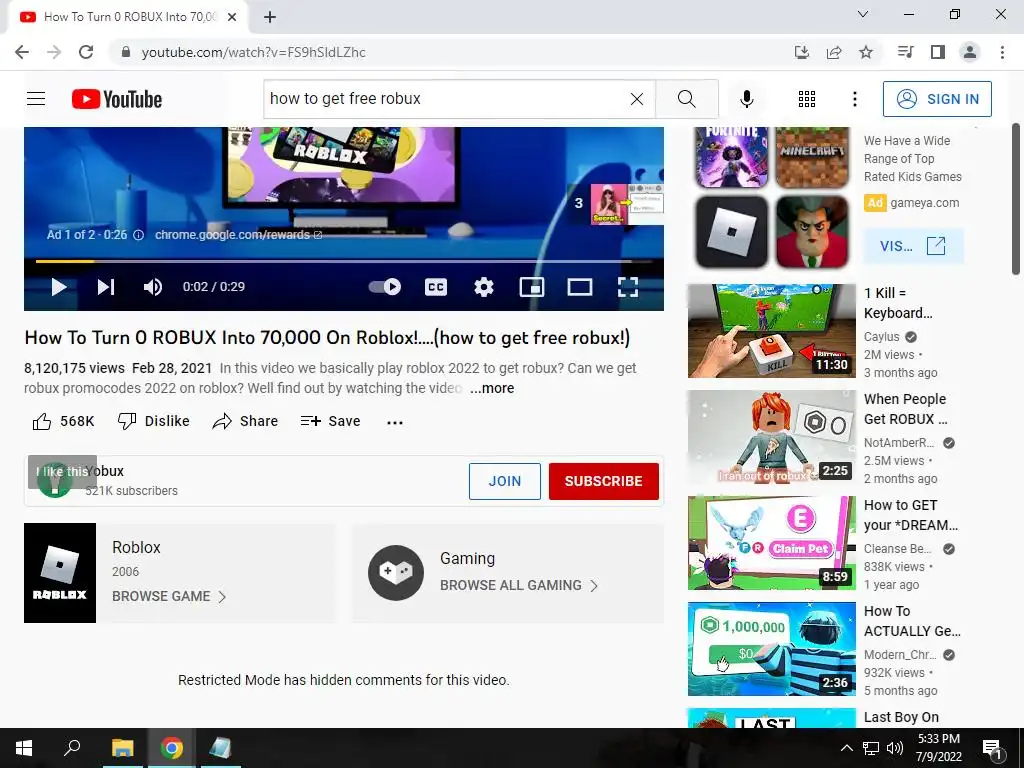Share this page from the address bar

point(834,52)
